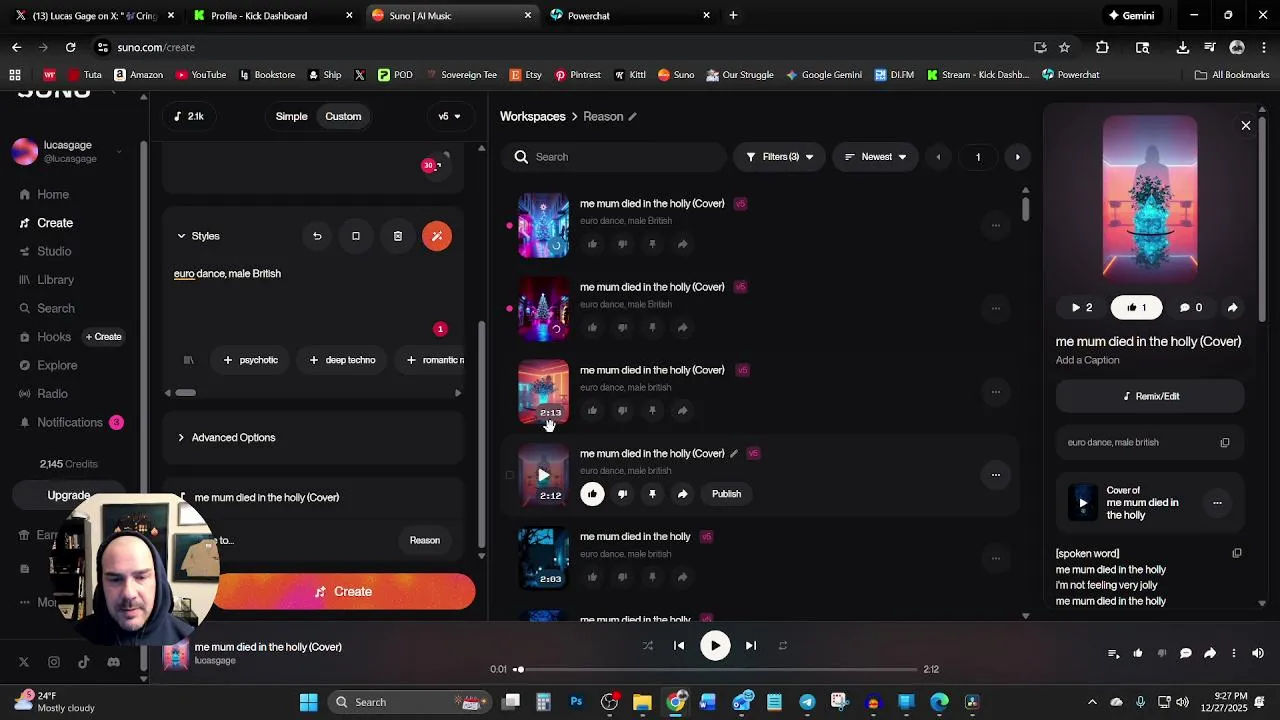Skip to previous track in player
Viewport: 1280px width, 720px height.
tap(679, 646)
